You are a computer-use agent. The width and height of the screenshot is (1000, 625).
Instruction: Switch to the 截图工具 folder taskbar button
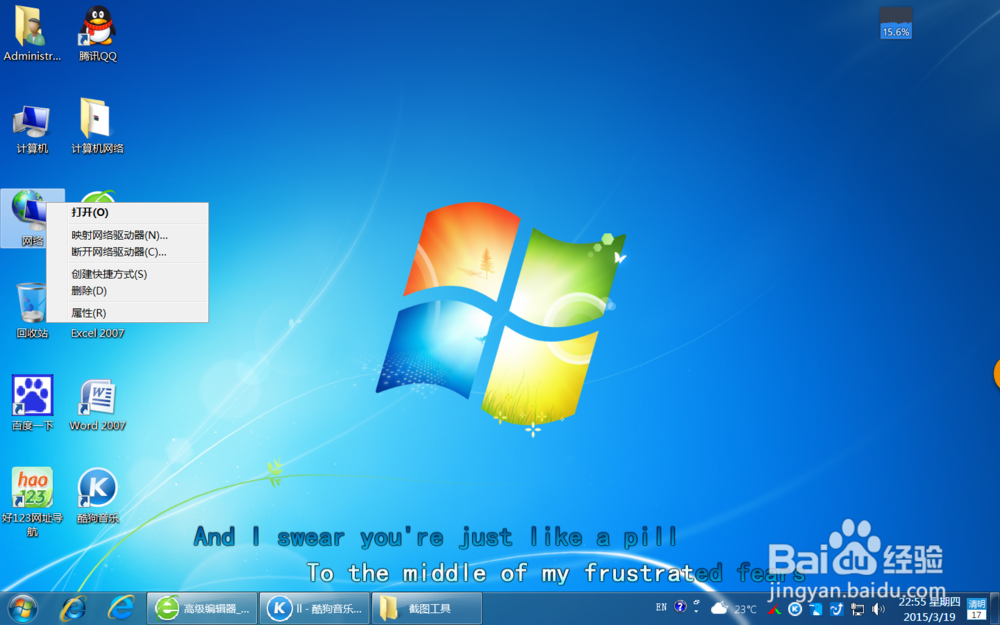[x=427, y=608]
